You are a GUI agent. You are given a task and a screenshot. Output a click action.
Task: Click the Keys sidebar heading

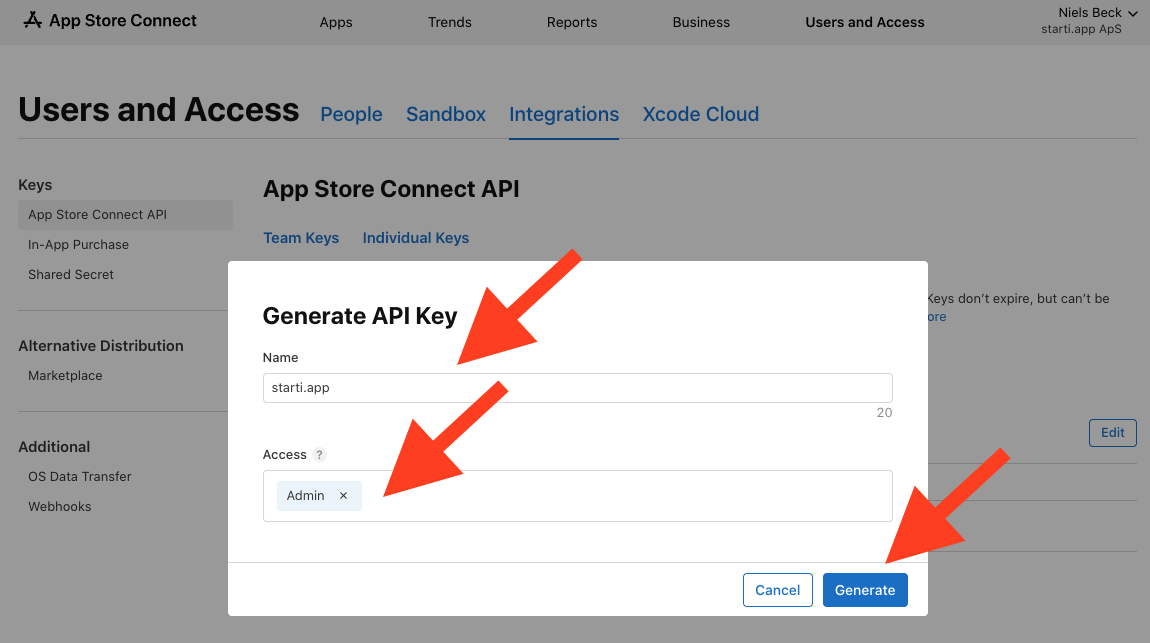tap(35, 185)
